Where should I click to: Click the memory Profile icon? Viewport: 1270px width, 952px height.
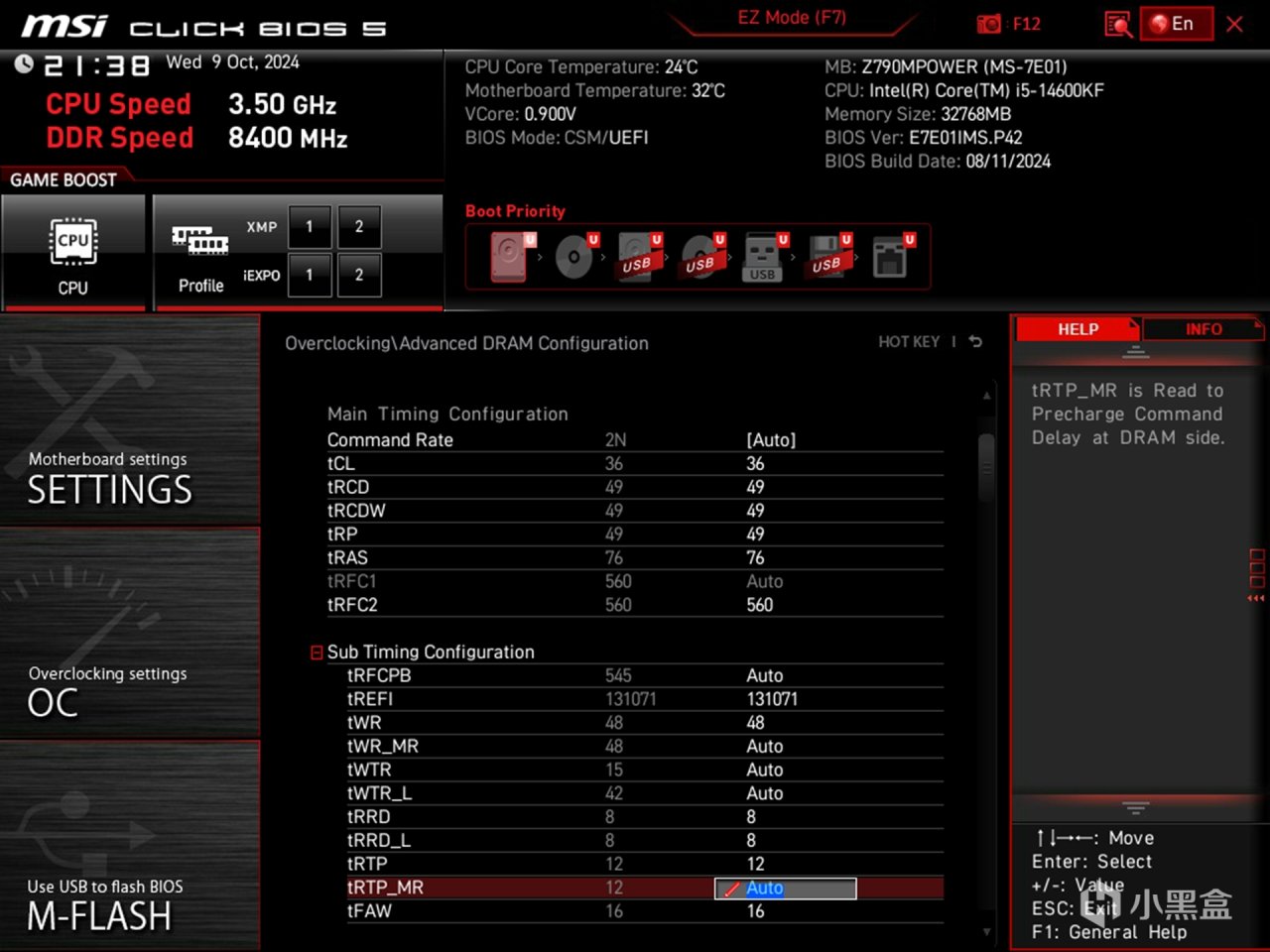200,241
